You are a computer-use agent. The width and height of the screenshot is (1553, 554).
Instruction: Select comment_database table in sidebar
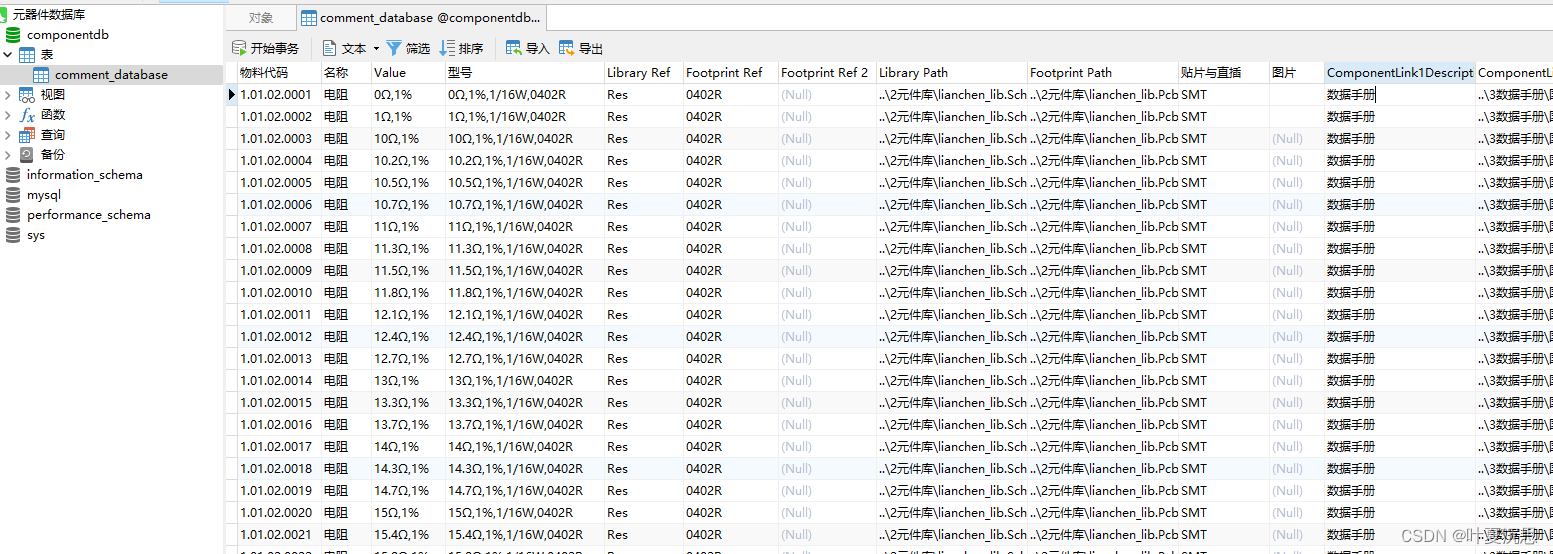pyautogui.click(x=111, y=75)
